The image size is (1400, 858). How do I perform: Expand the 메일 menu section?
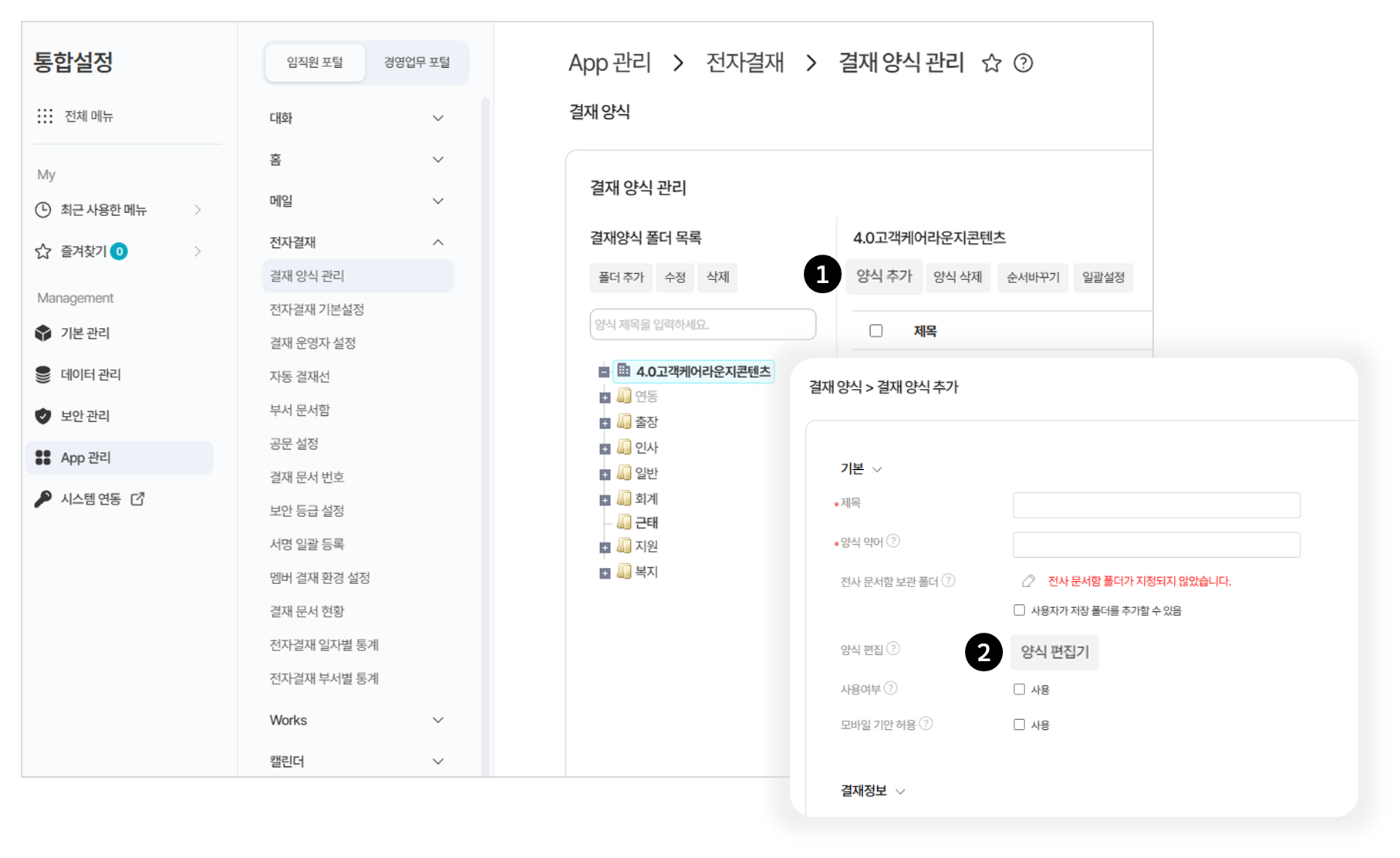[x=437, y=201]
